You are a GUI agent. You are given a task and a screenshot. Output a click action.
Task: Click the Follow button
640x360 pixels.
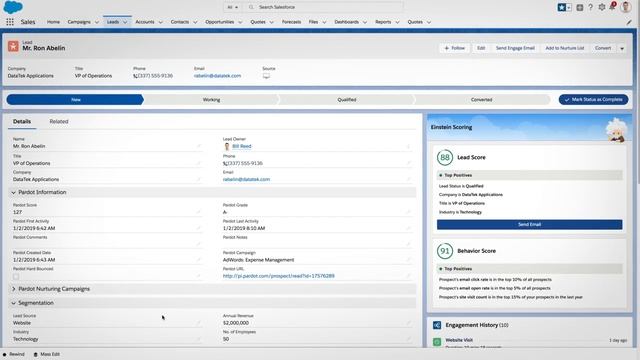(x=454, y=48)
